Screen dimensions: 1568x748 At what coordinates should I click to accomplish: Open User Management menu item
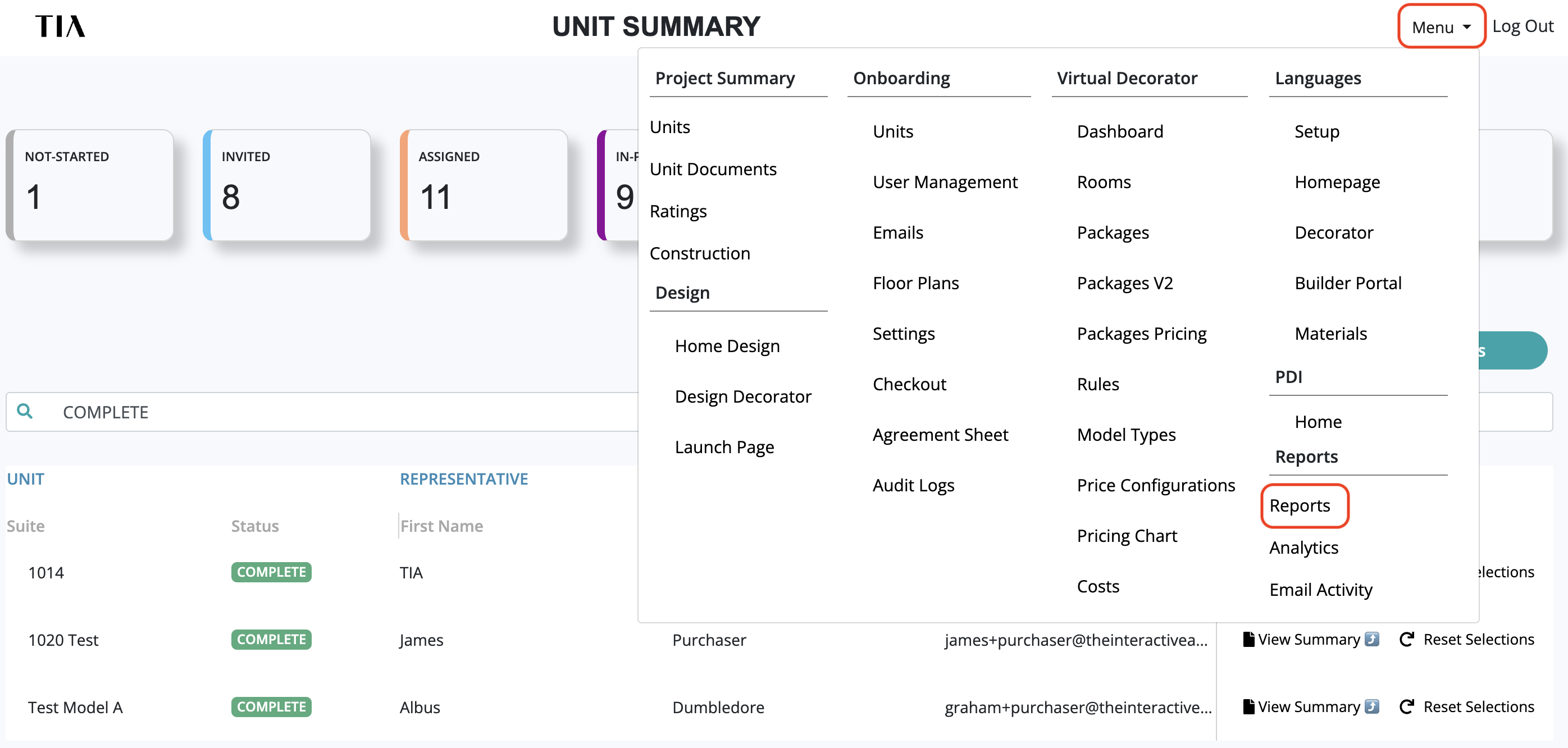click(x=945, y=181)
